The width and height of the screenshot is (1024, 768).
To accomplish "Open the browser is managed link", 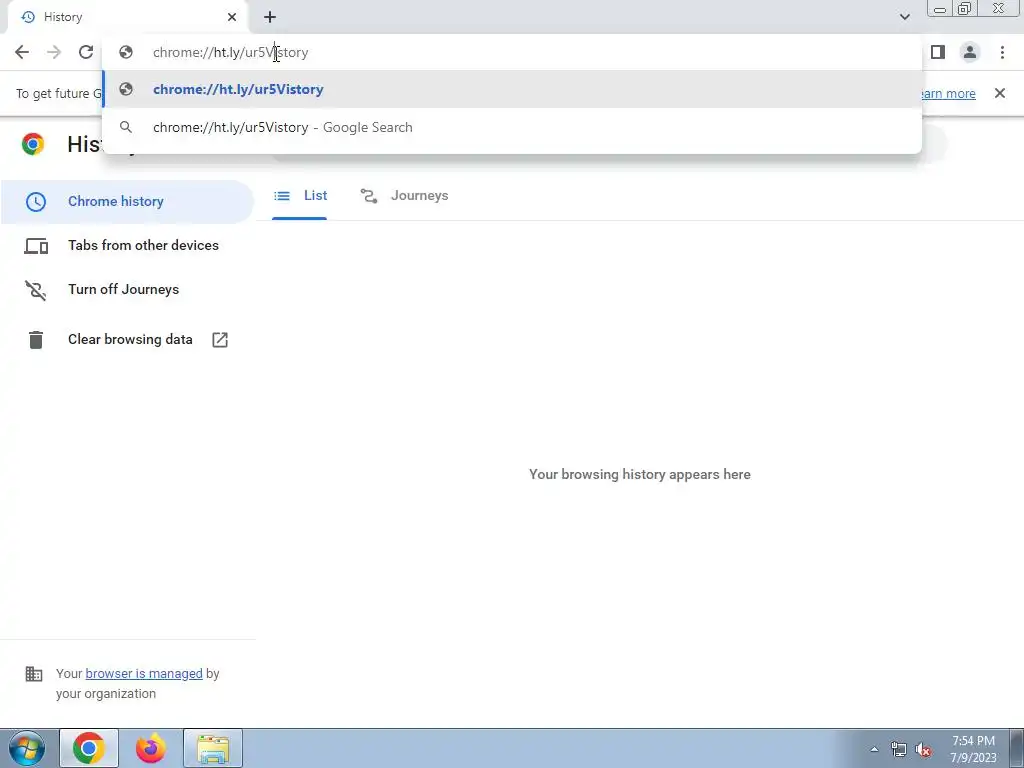I will [x=144, y=673].
